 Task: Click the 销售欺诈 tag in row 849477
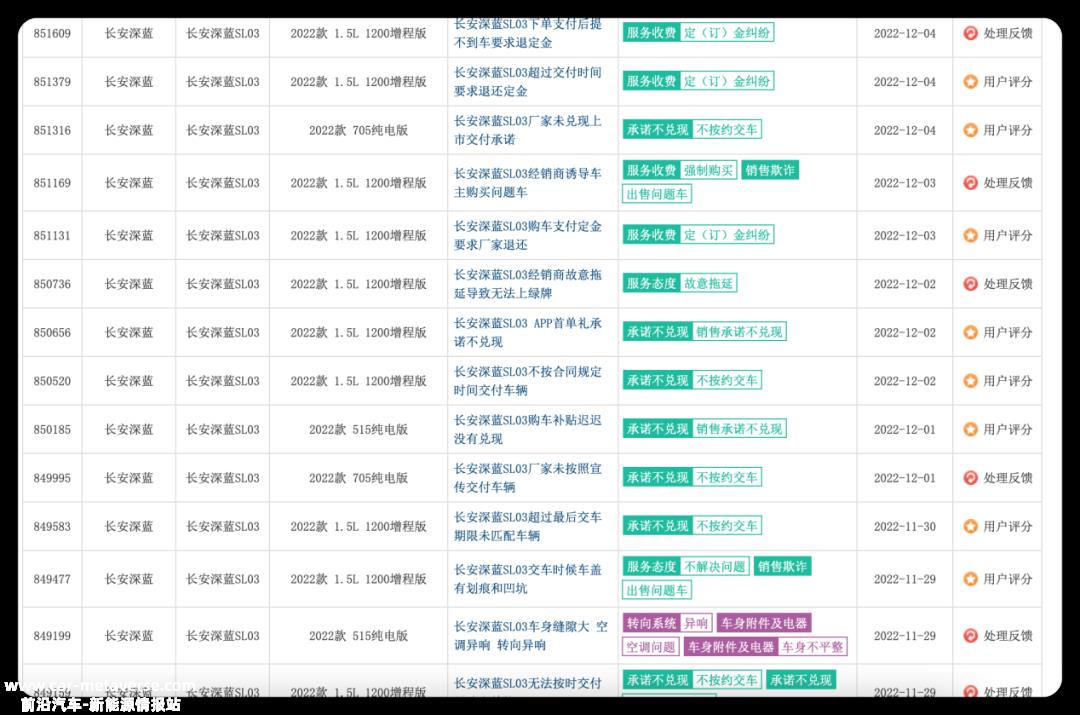click(x=782, y=567)
